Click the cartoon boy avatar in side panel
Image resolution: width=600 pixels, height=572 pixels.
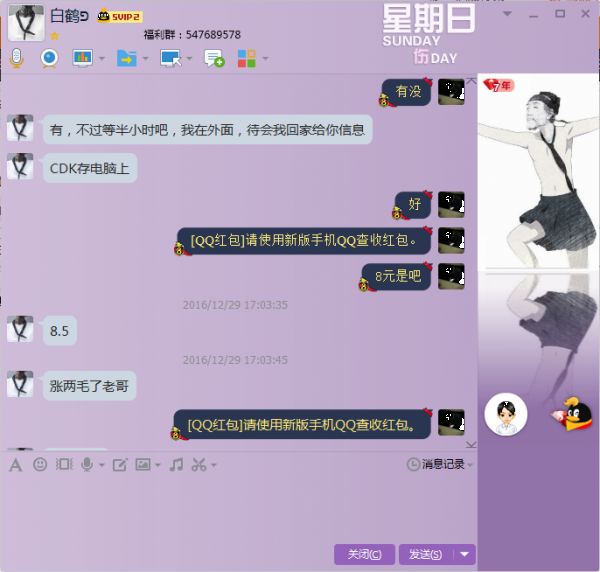tap(506, 414)
